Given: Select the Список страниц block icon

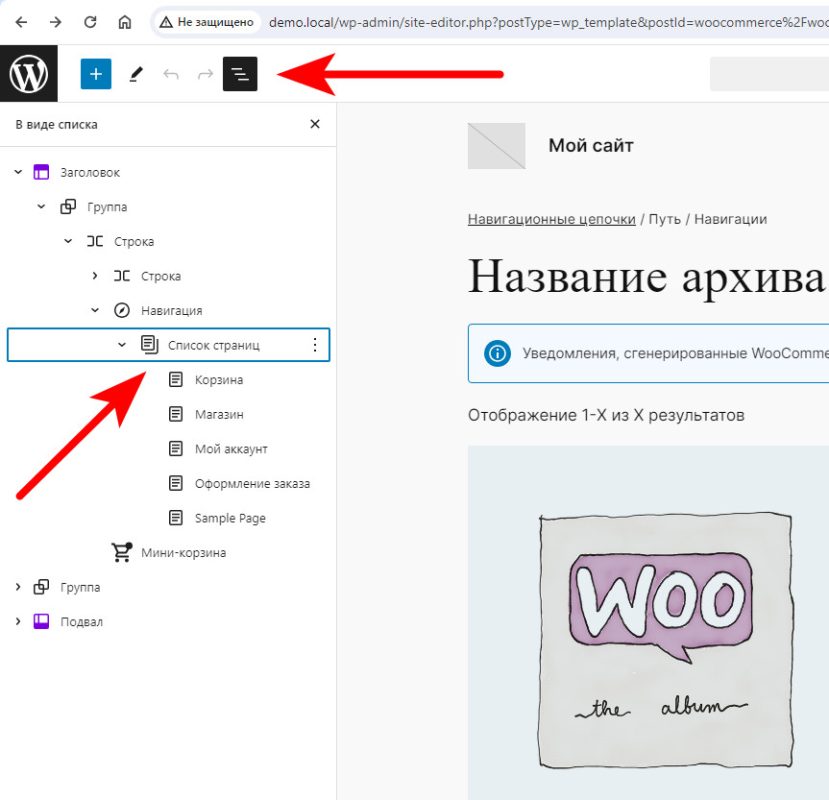Looking at the screenshot, I should point(150,345).
